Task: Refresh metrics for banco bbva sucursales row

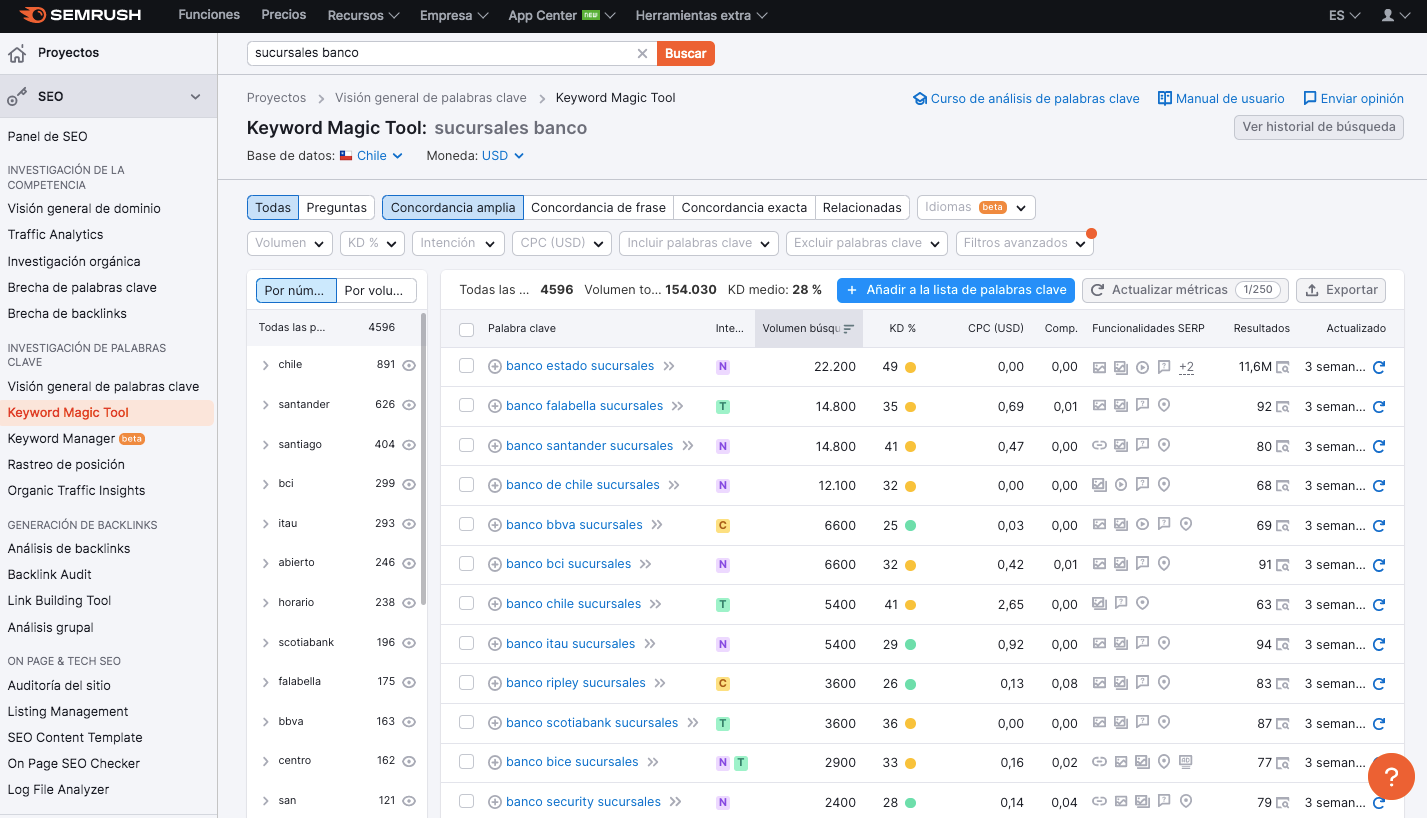Action: 1379,525
